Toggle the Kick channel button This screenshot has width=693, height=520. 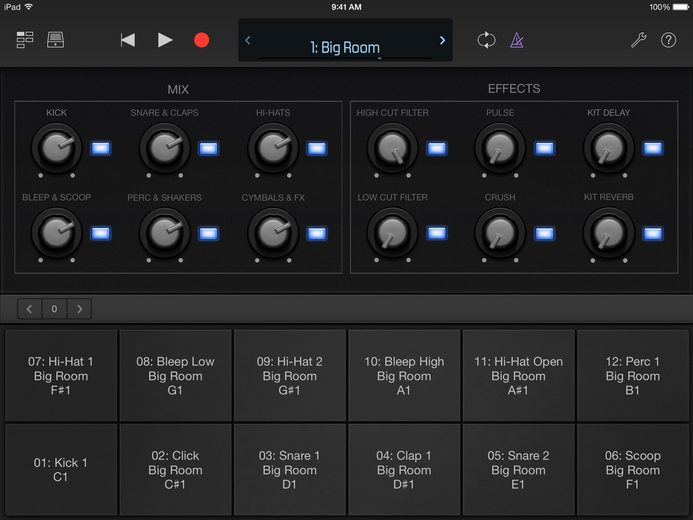100,148
